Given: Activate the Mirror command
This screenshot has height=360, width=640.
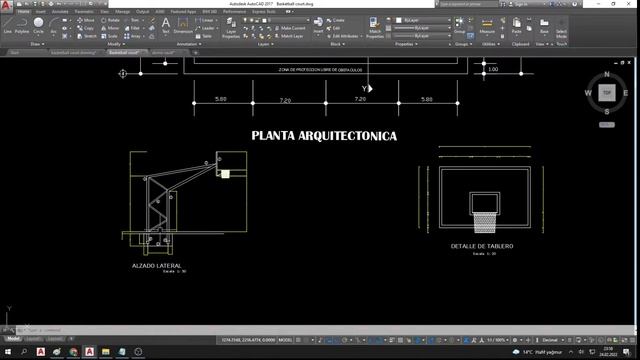Looking at the screenshot, I should click(110, 28).
